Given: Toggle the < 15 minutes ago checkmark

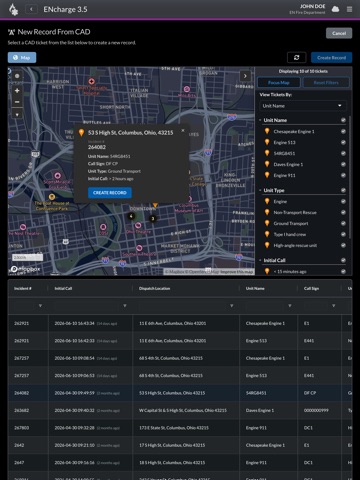Looking at the screenshot, I should point(343,271).
